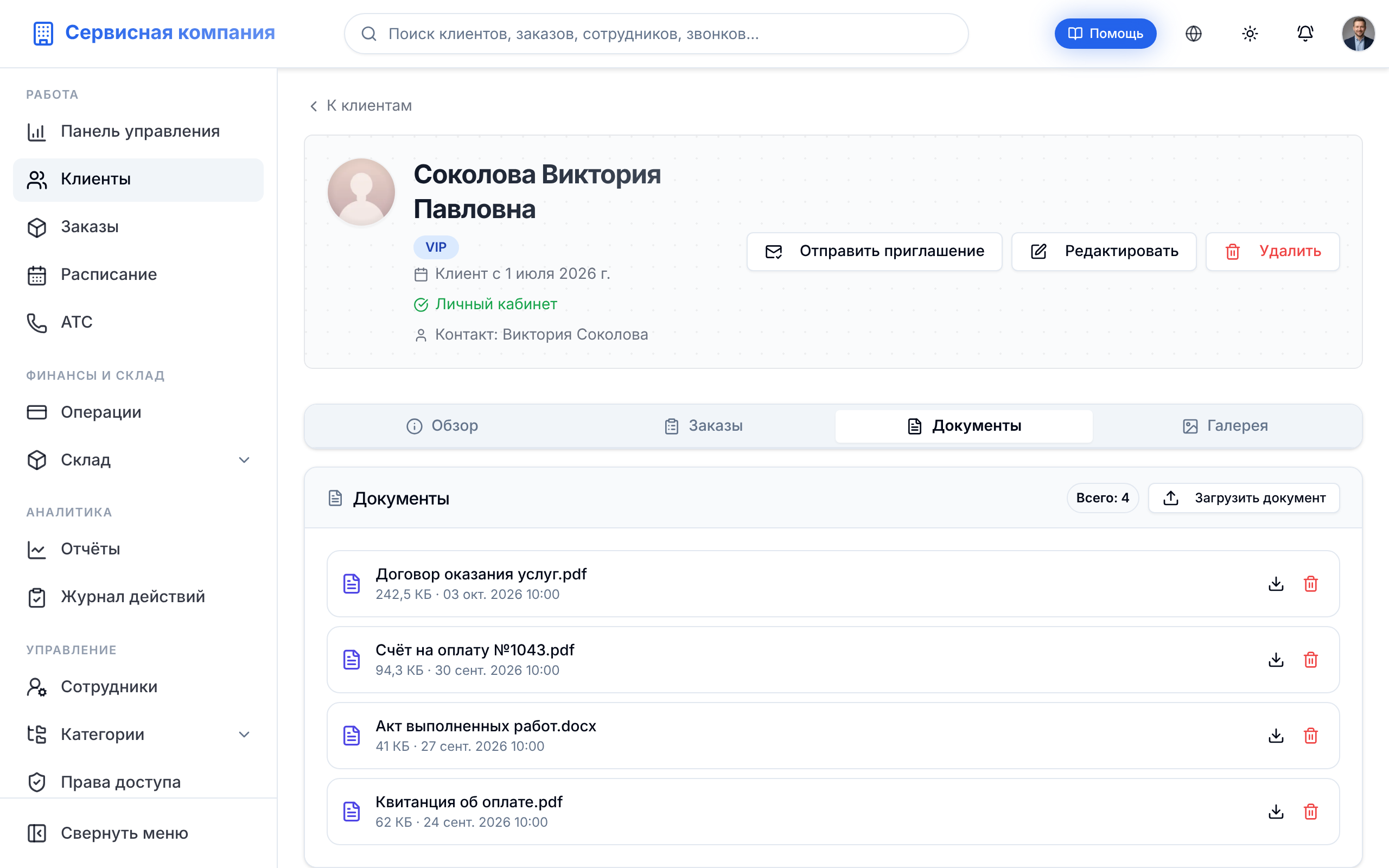1389x868 pixels.
Task: Download Квитанция об оплате.pdf
Action: 1276,811
